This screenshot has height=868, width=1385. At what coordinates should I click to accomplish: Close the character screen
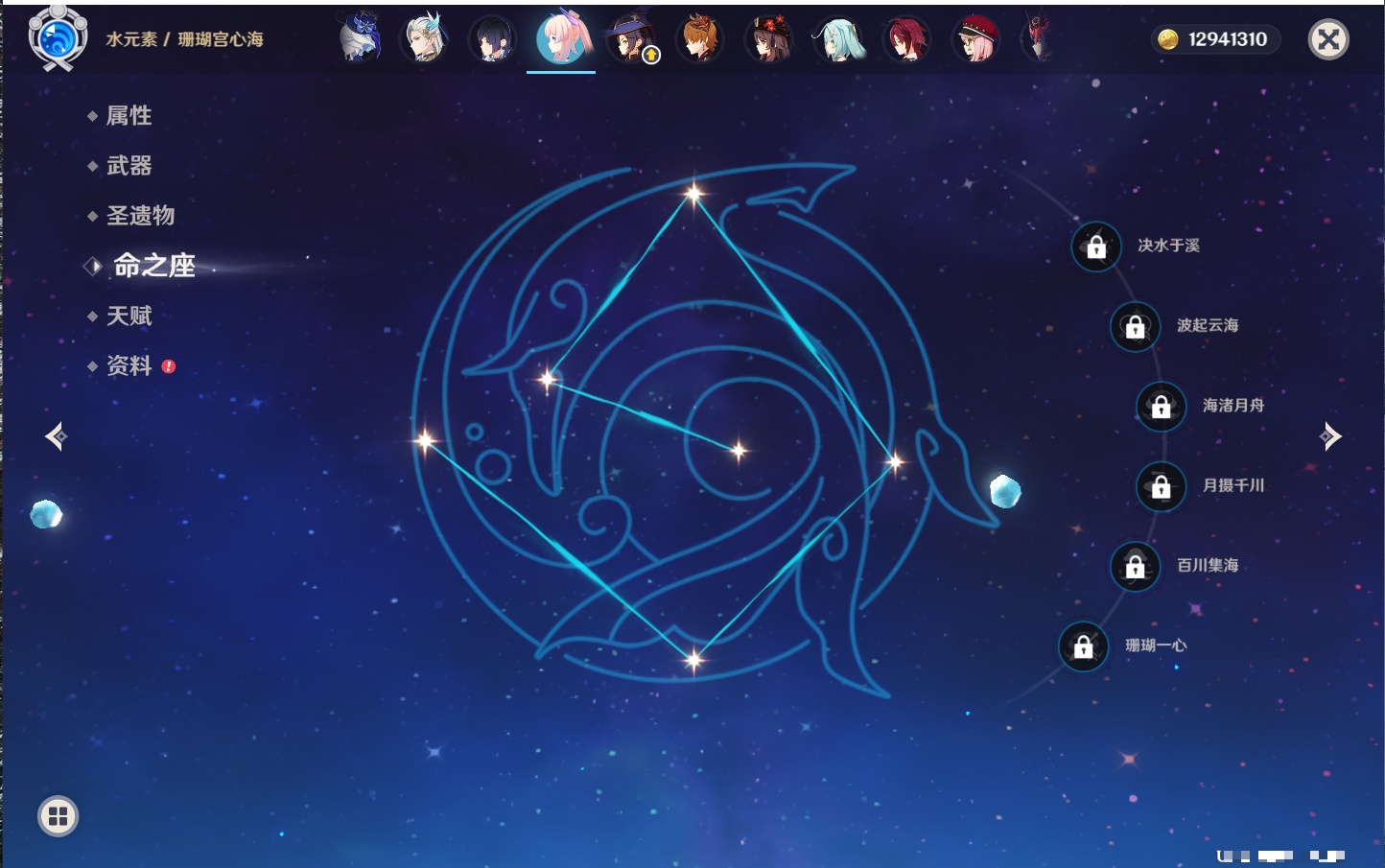tap(1328, 39)
